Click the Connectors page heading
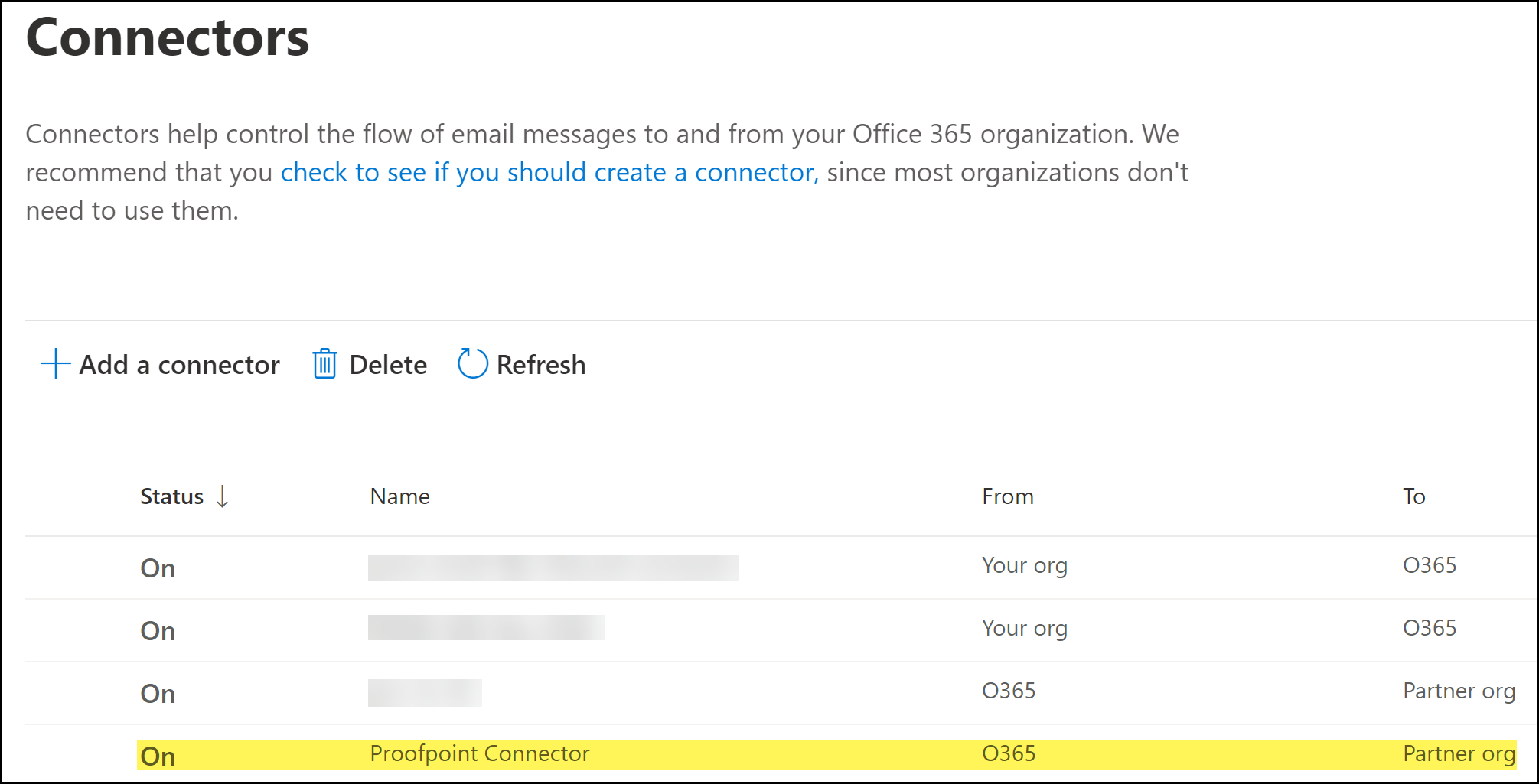 pos(168,37)
